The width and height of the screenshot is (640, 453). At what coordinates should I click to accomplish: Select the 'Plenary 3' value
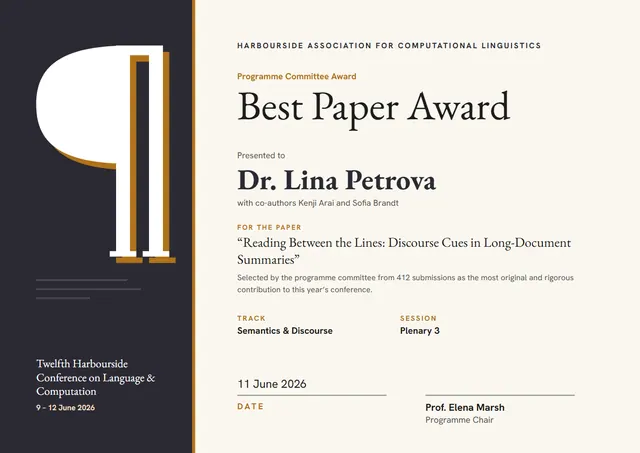click(x=420, y=331)
